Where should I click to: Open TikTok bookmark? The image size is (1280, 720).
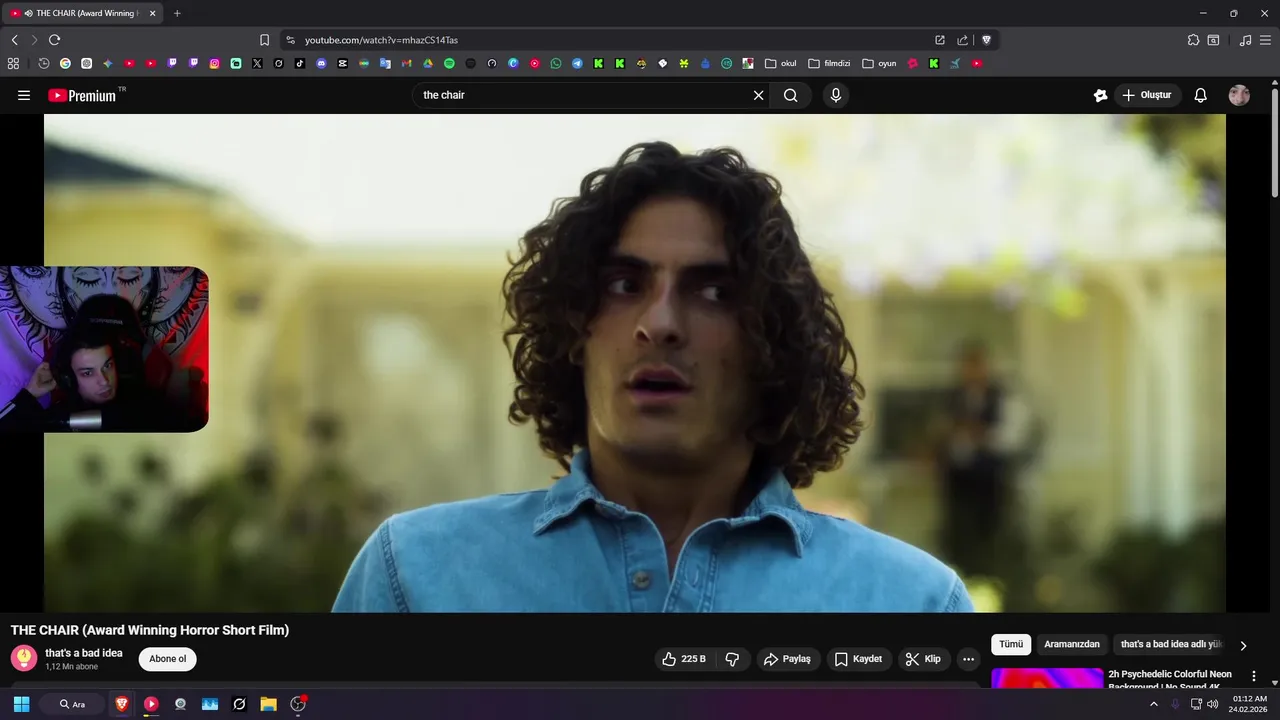point(300,63)
